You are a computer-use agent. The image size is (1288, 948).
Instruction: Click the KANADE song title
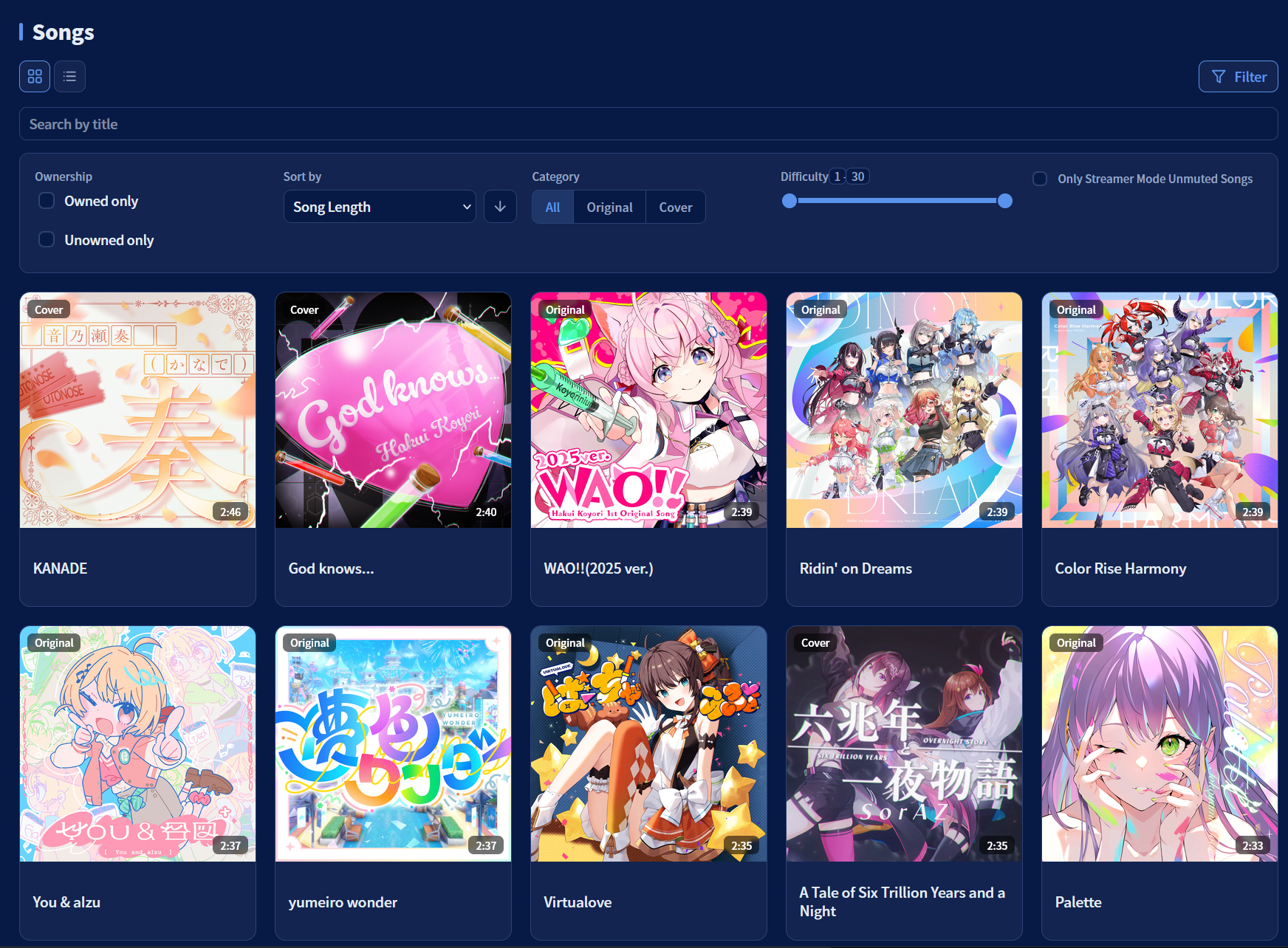(x=61, y=569)
